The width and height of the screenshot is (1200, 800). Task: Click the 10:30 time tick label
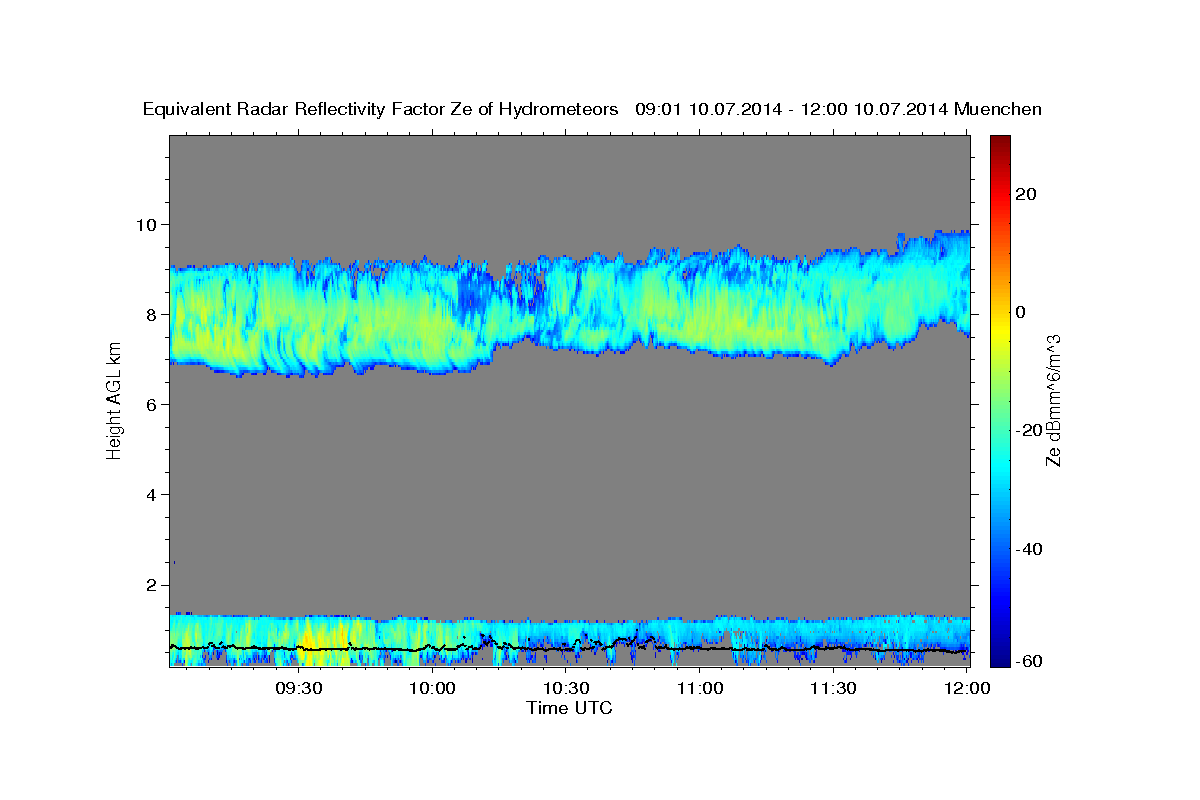click(566, 688)
